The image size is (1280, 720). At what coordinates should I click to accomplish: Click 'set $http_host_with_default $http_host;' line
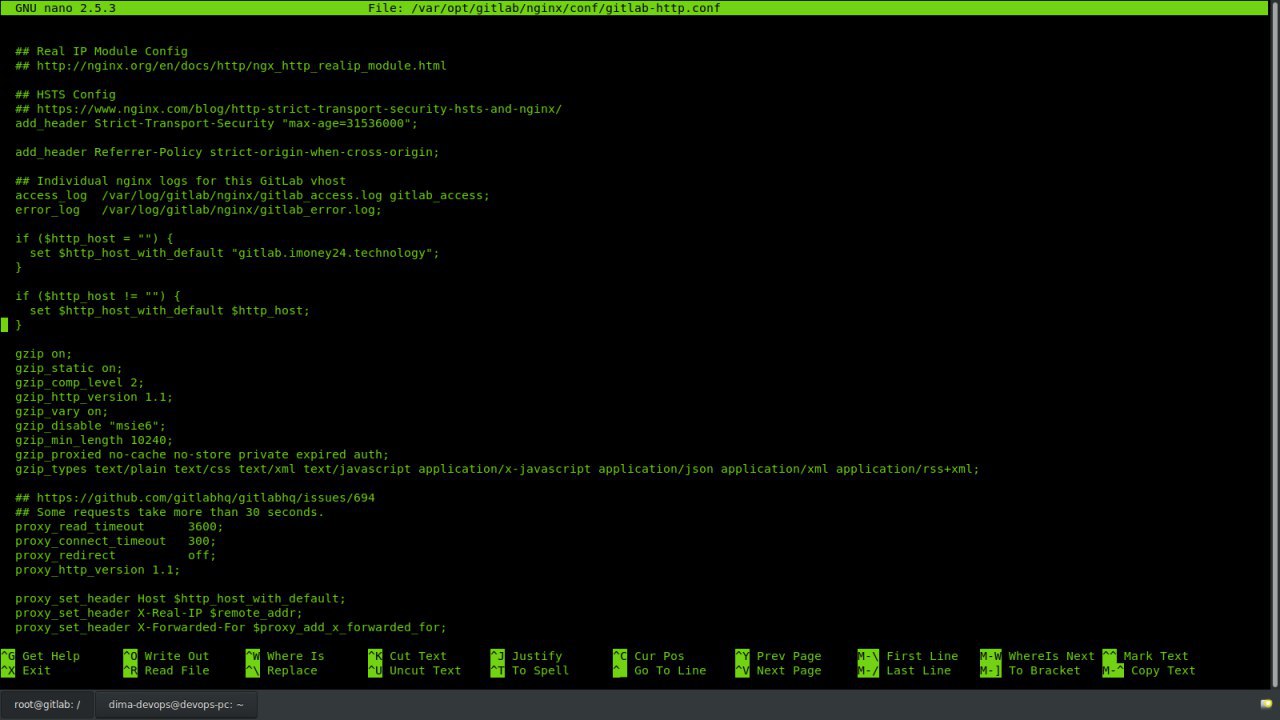(x=169, y=311)
